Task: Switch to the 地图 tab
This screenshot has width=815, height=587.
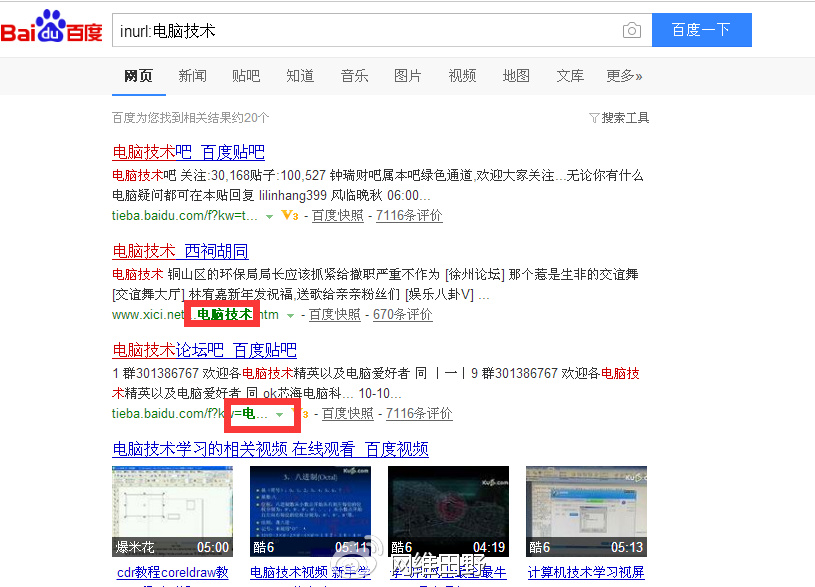Action: tap(516, 76)
